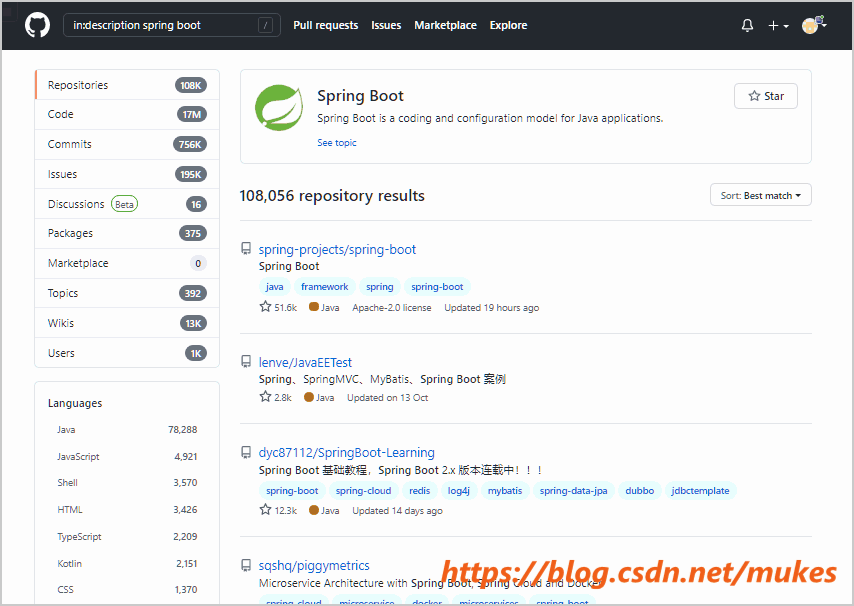Open the Explore page
This screenshot has width=854, height=606.
tap(508, 25)
